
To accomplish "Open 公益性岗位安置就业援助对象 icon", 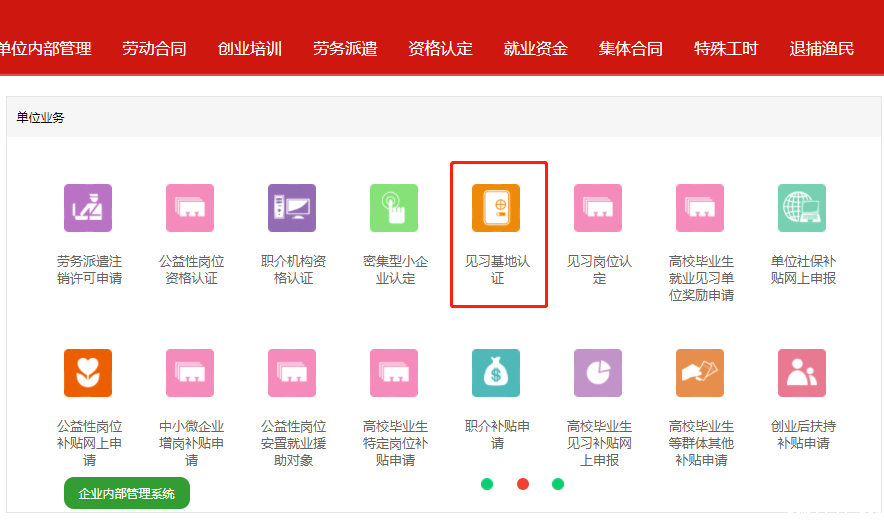I will pos(292,373).
